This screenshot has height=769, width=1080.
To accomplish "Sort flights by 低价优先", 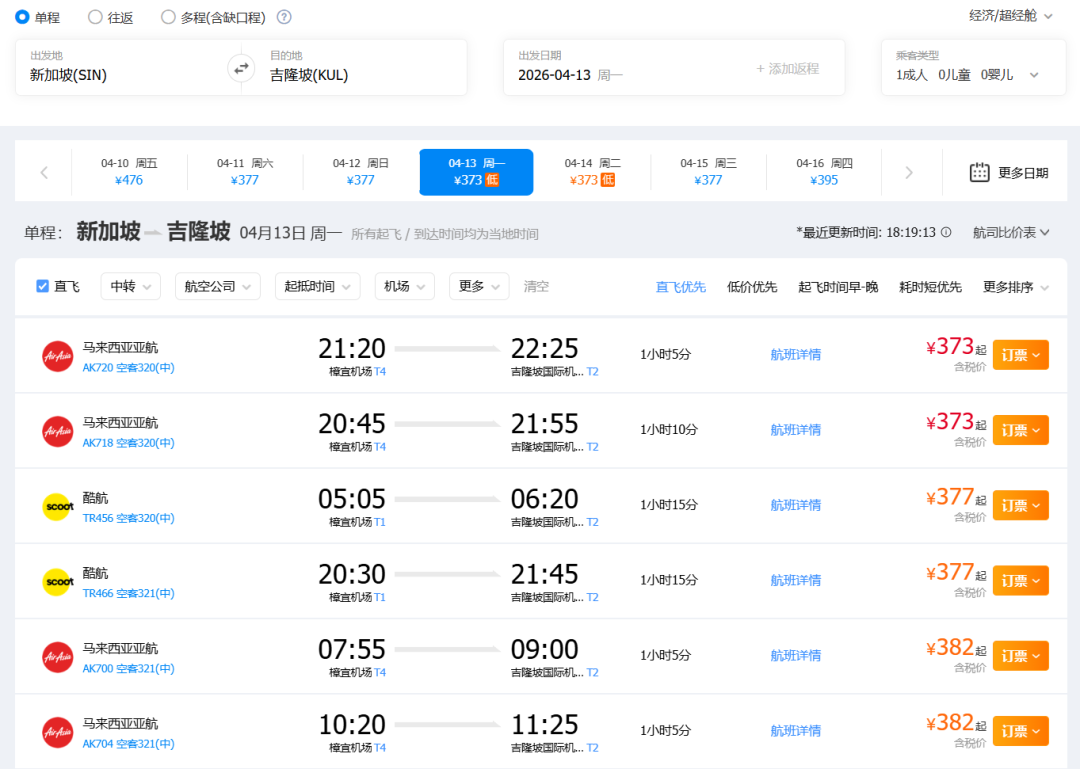I will 752,287.
